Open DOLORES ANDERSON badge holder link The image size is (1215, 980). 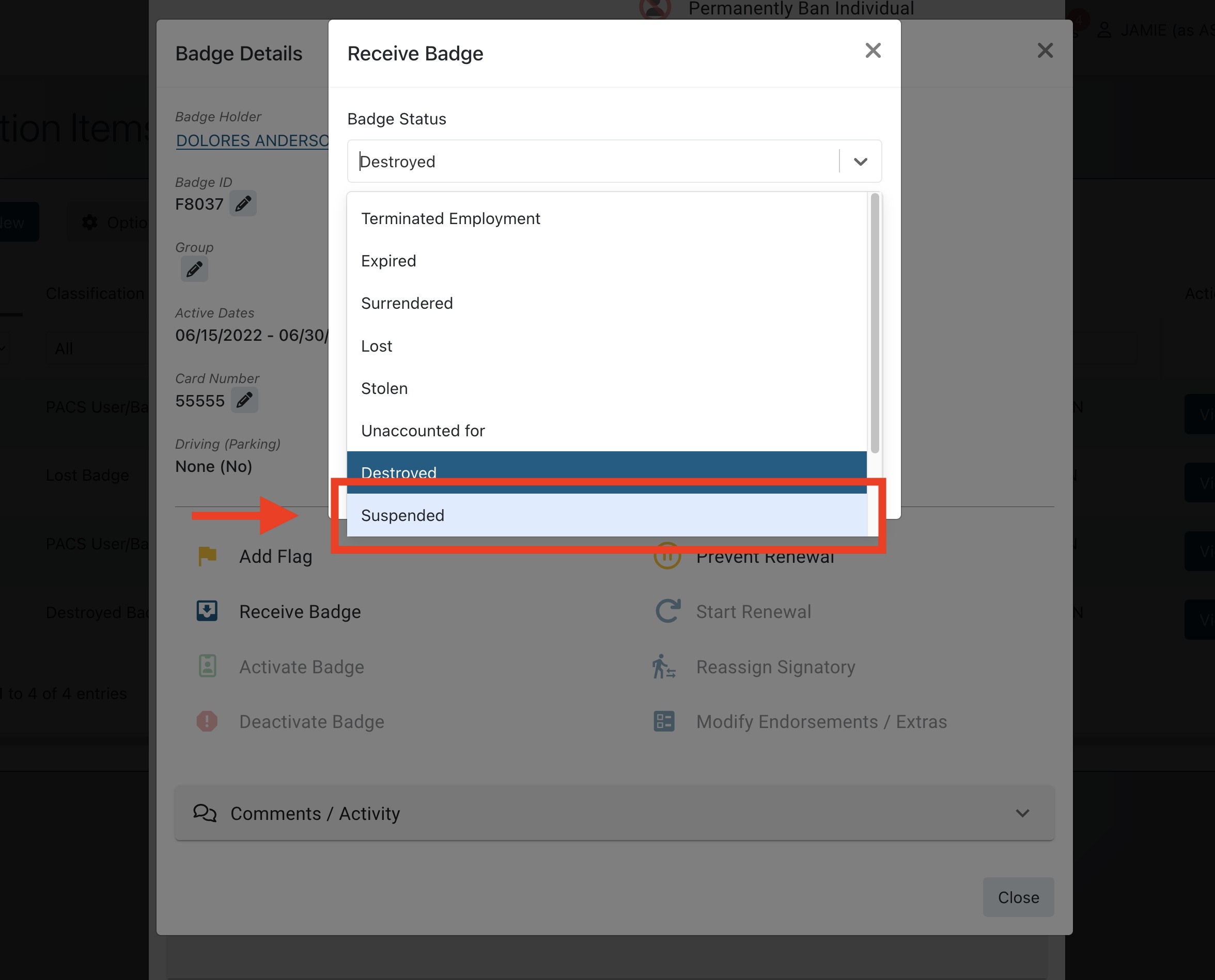(x=252, y=140)
